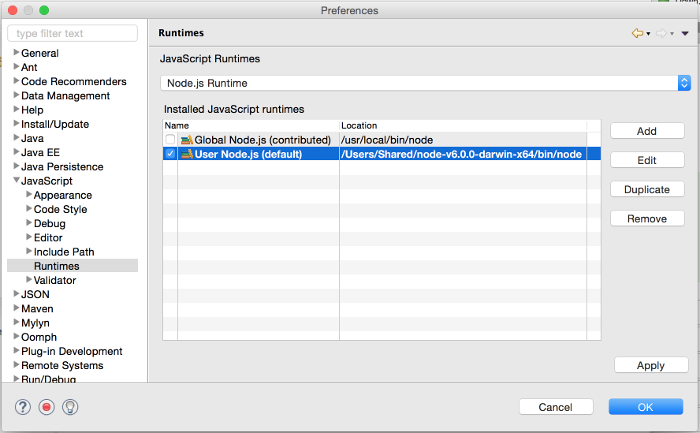Select the User Node.js (default) row name

[248, 154]
